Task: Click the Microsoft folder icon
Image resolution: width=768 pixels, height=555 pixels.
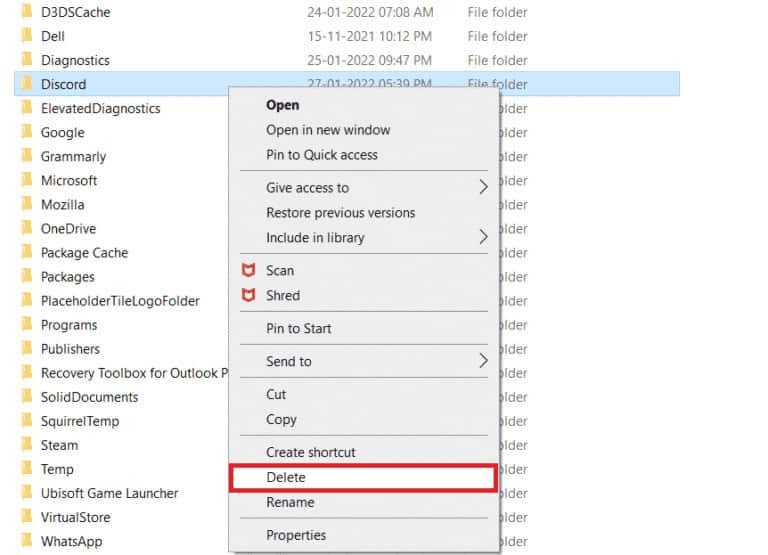Action: coord(27,180)
